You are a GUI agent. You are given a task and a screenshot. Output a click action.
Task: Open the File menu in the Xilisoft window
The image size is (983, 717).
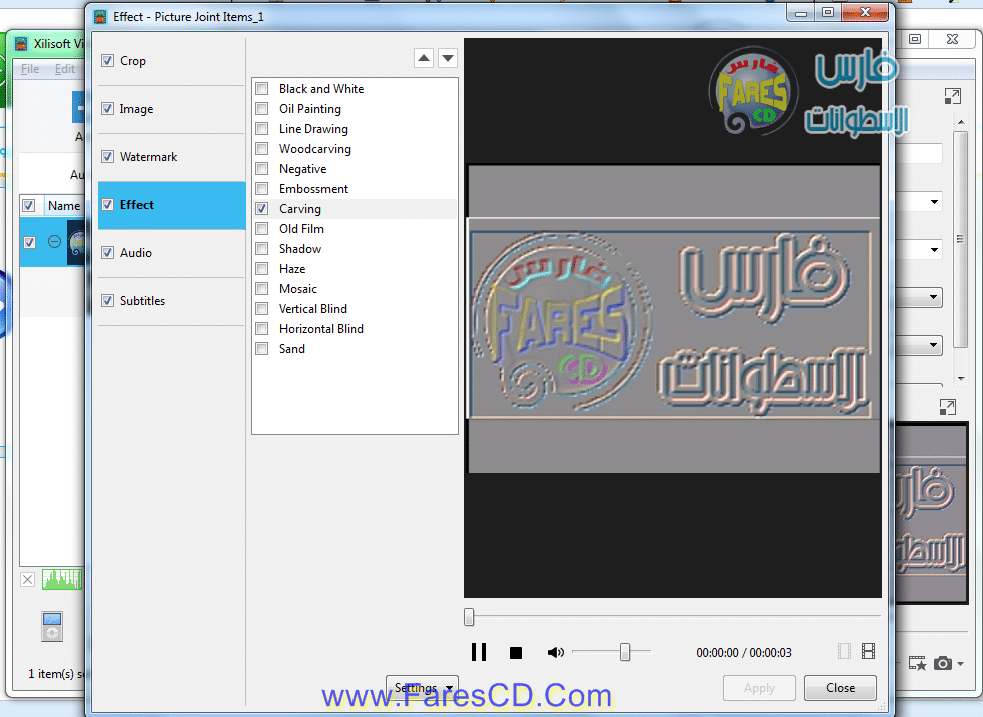(x=30, y=69)
